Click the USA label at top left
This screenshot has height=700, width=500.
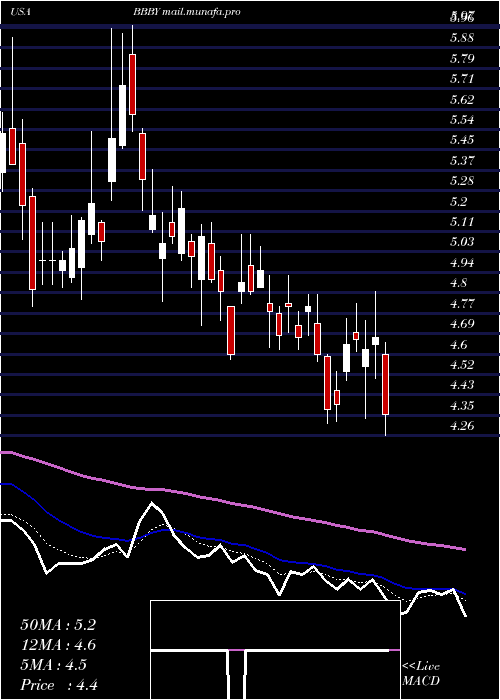pyautogui.click(x=21, y=12)
